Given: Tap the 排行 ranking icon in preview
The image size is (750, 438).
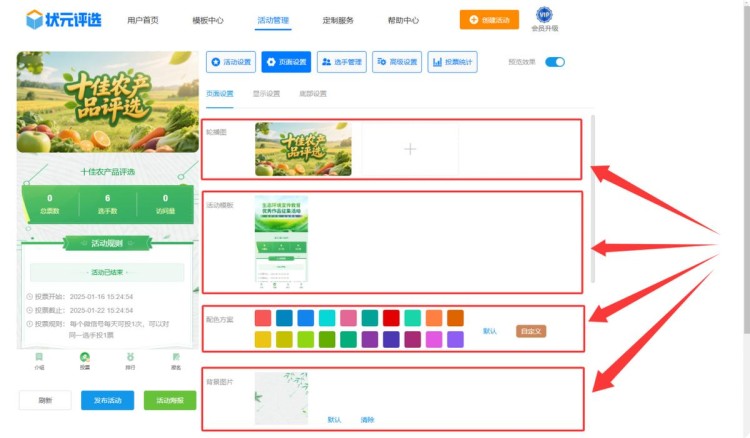Looking at the screenshot, I should pos(130,360).
